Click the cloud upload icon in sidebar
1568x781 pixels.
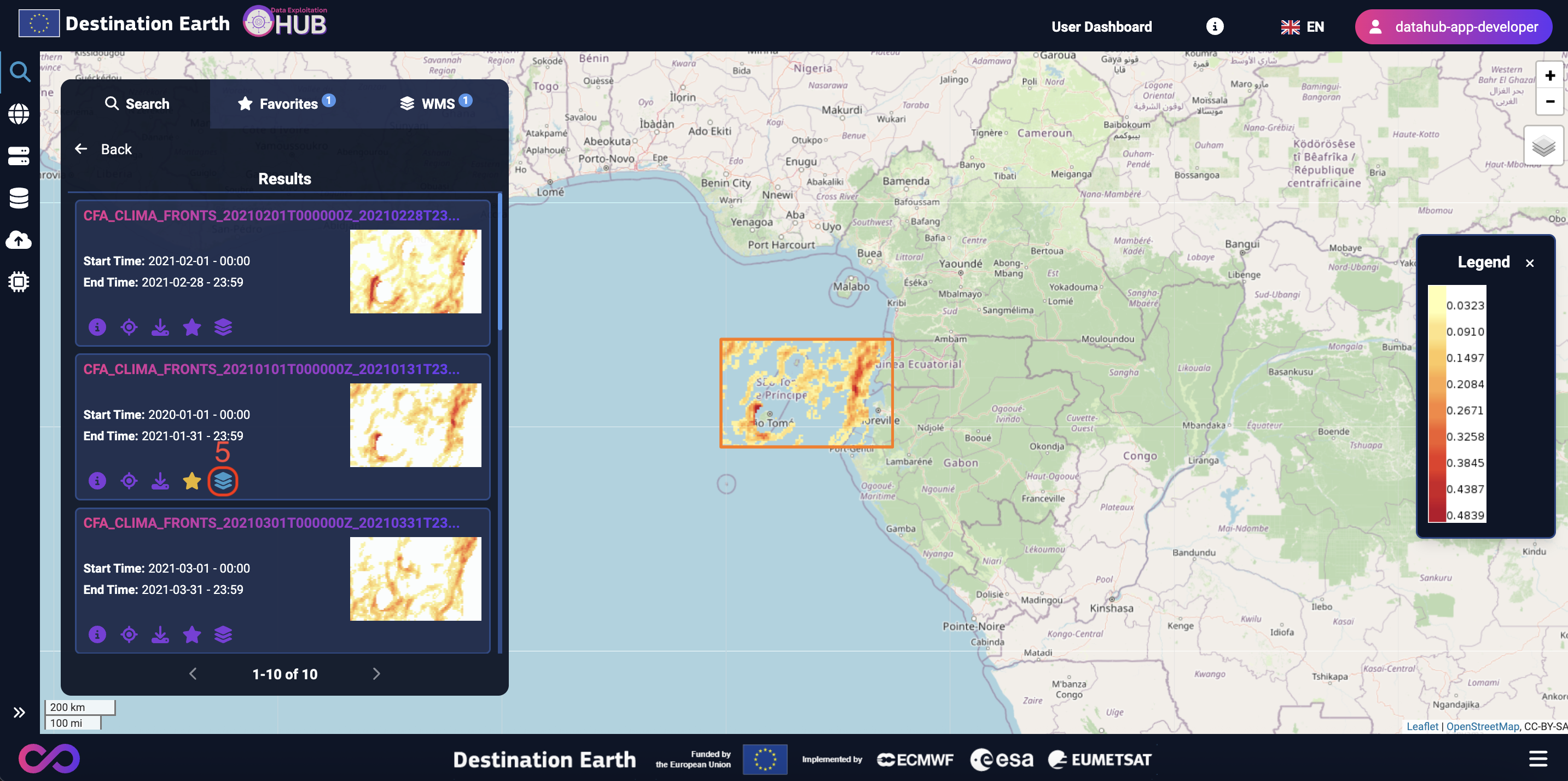19,240
